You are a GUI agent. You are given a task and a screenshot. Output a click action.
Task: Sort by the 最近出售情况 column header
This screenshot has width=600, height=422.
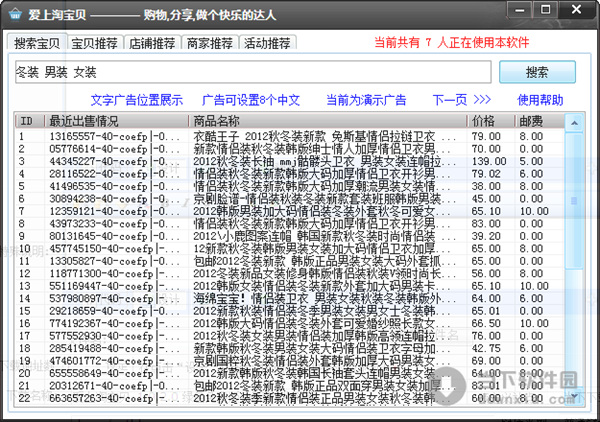(117, 121)
